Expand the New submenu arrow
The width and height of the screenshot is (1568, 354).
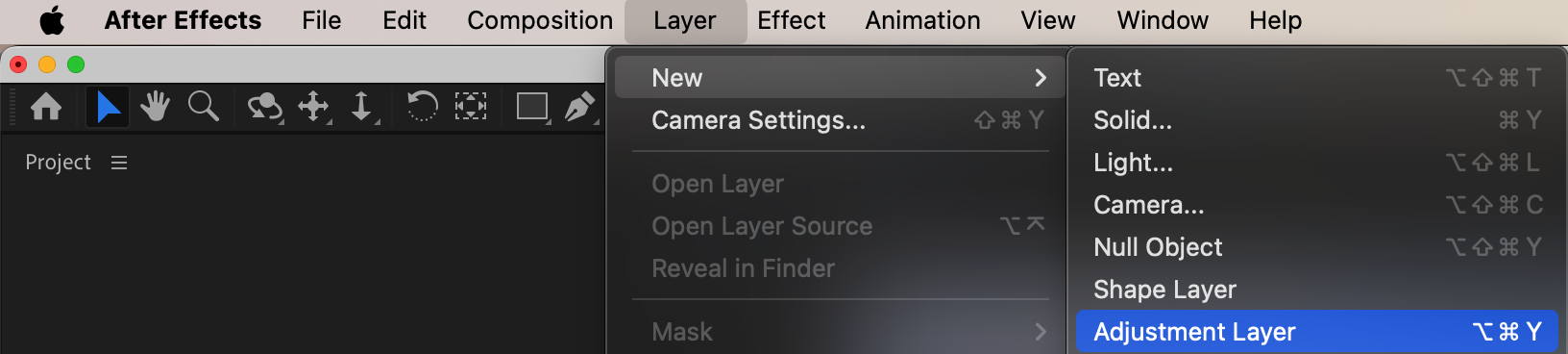click(1041, 78)
